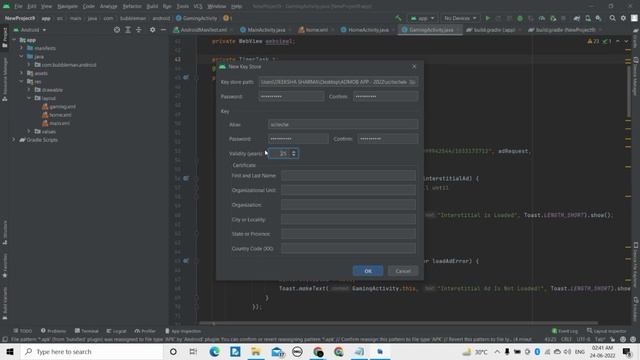Select gaming.xml in the project tree

pos(59,107)
